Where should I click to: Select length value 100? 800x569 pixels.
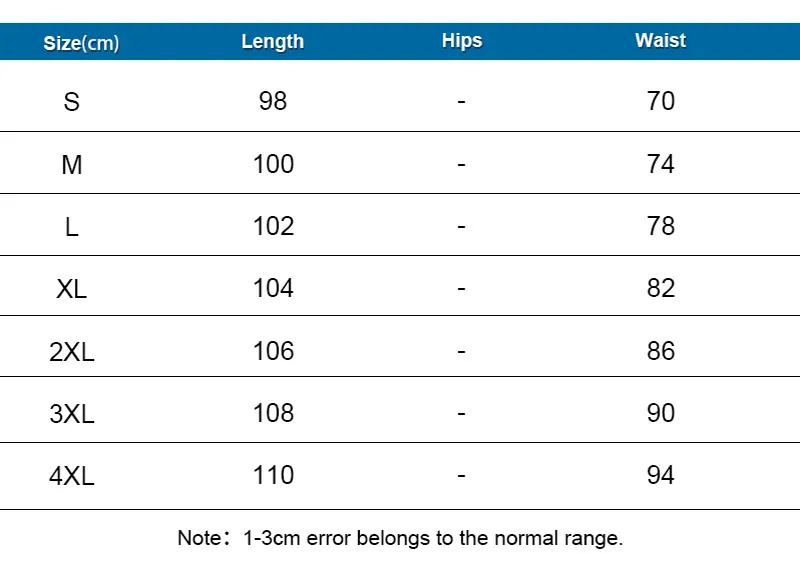point(273,164)
